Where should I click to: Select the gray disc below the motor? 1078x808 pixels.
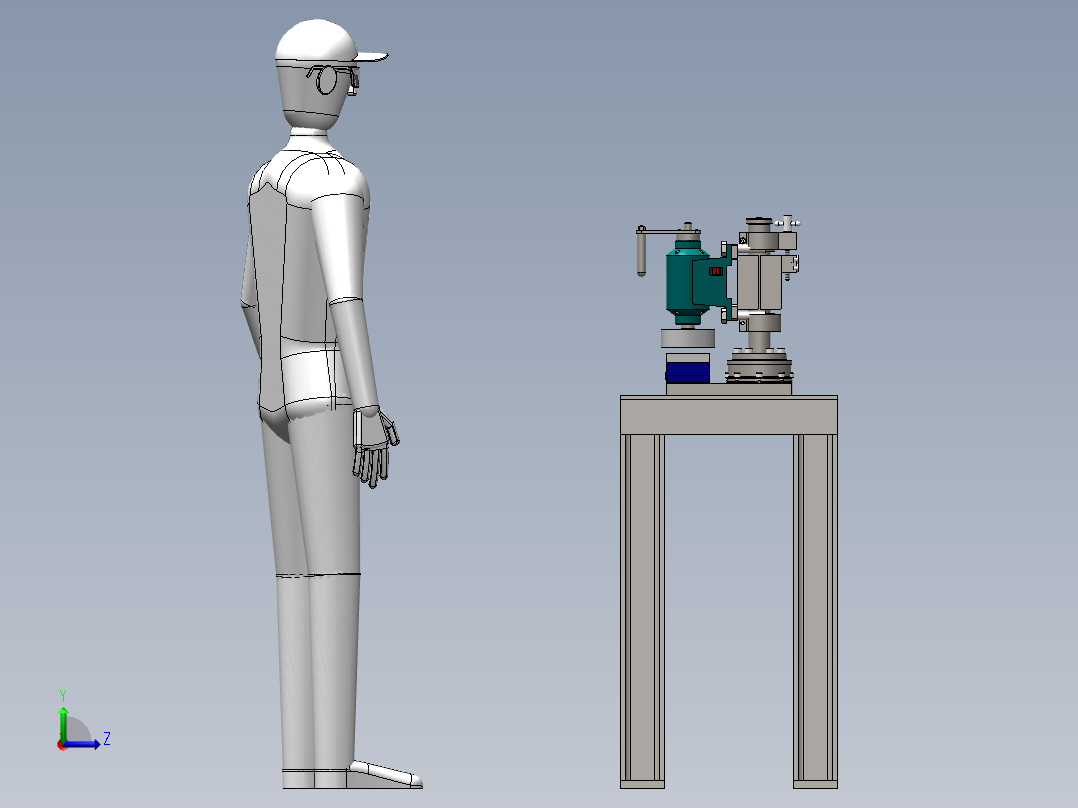coord(688,338)
